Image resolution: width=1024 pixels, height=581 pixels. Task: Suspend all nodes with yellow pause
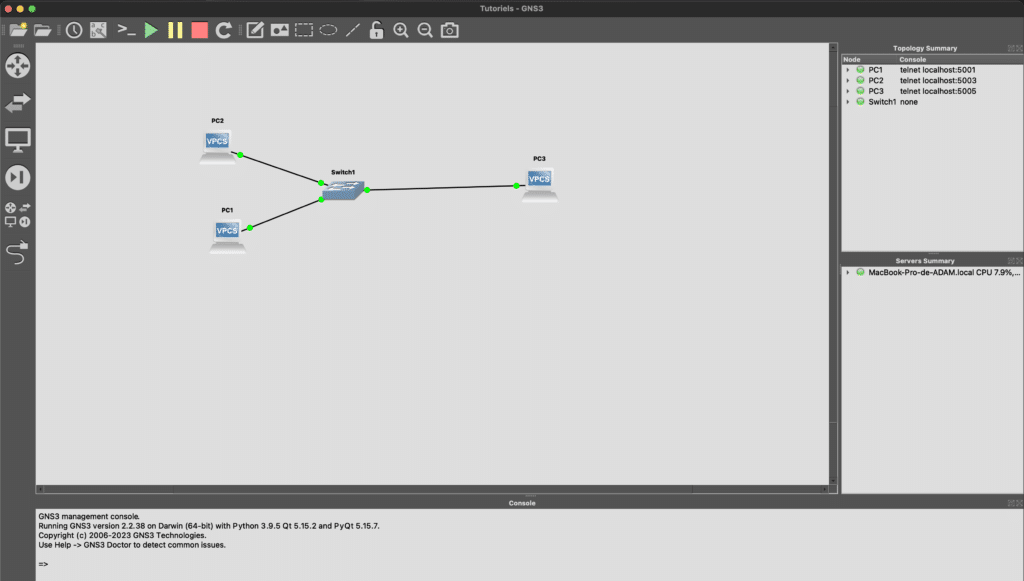click(x=175, y=30)
